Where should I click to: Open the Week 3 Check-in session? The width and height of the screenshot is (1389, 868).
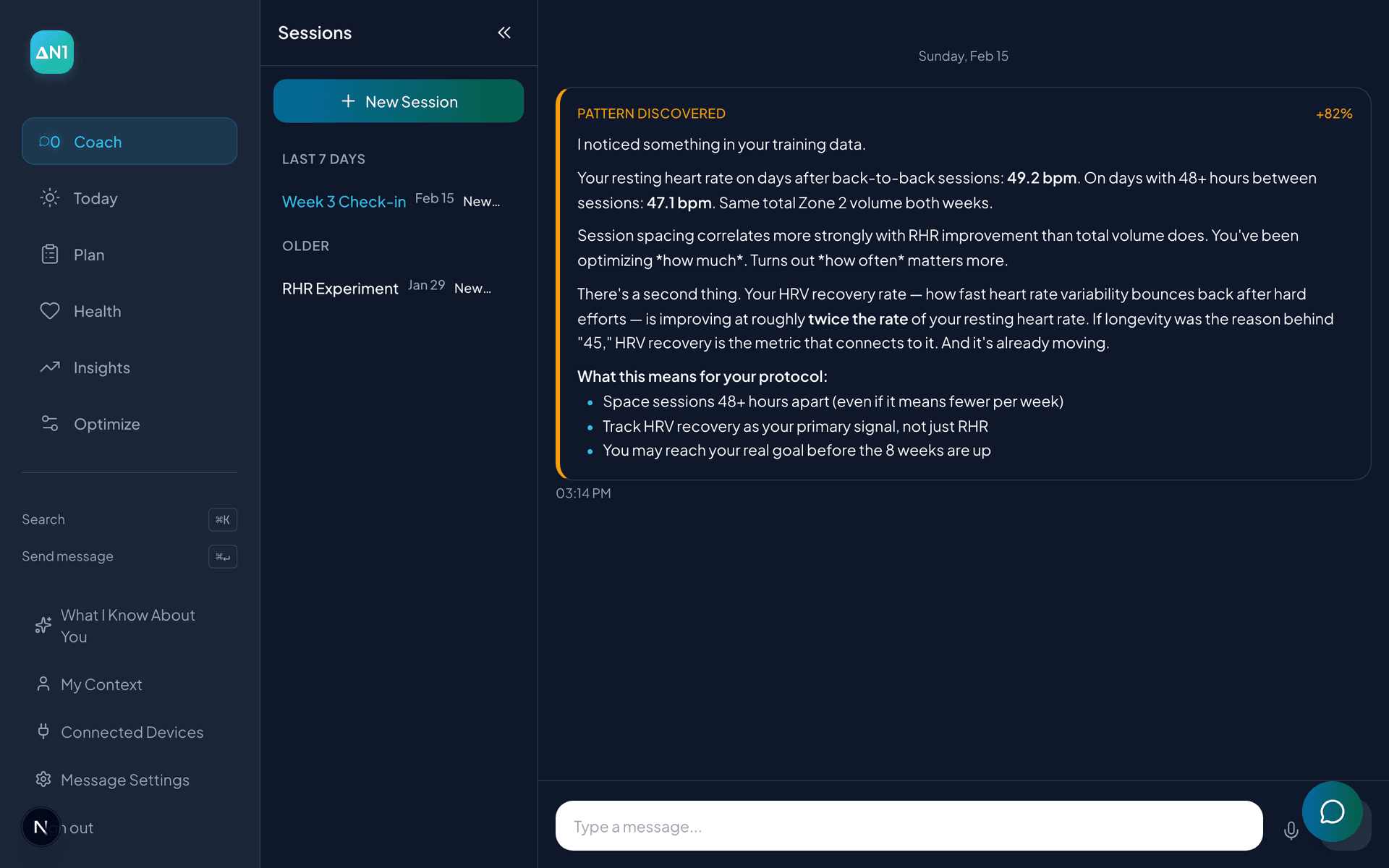(344, 202)
